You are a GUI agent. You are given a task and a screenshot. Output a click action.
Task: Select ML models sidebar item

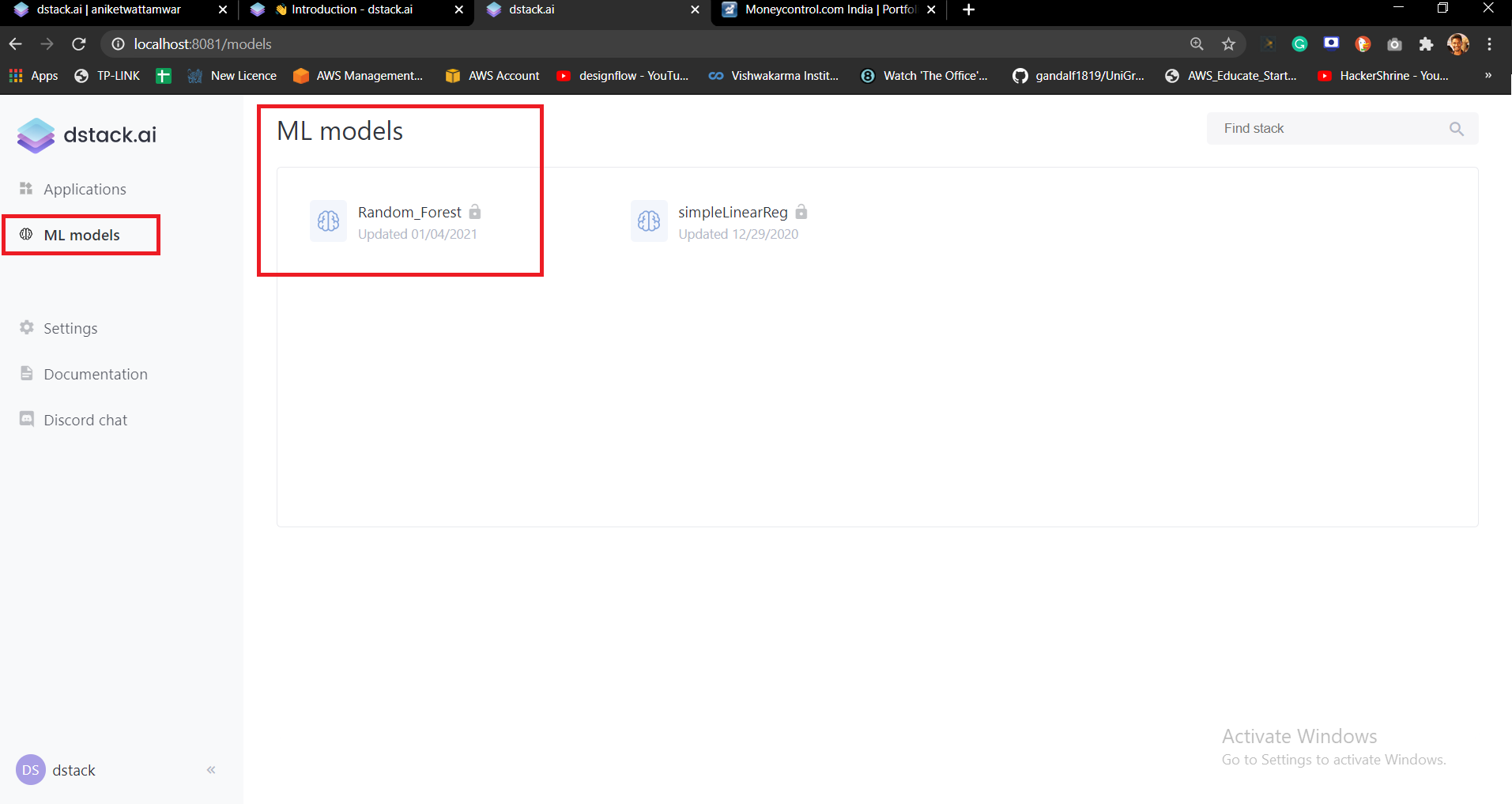tap(81, 235)
